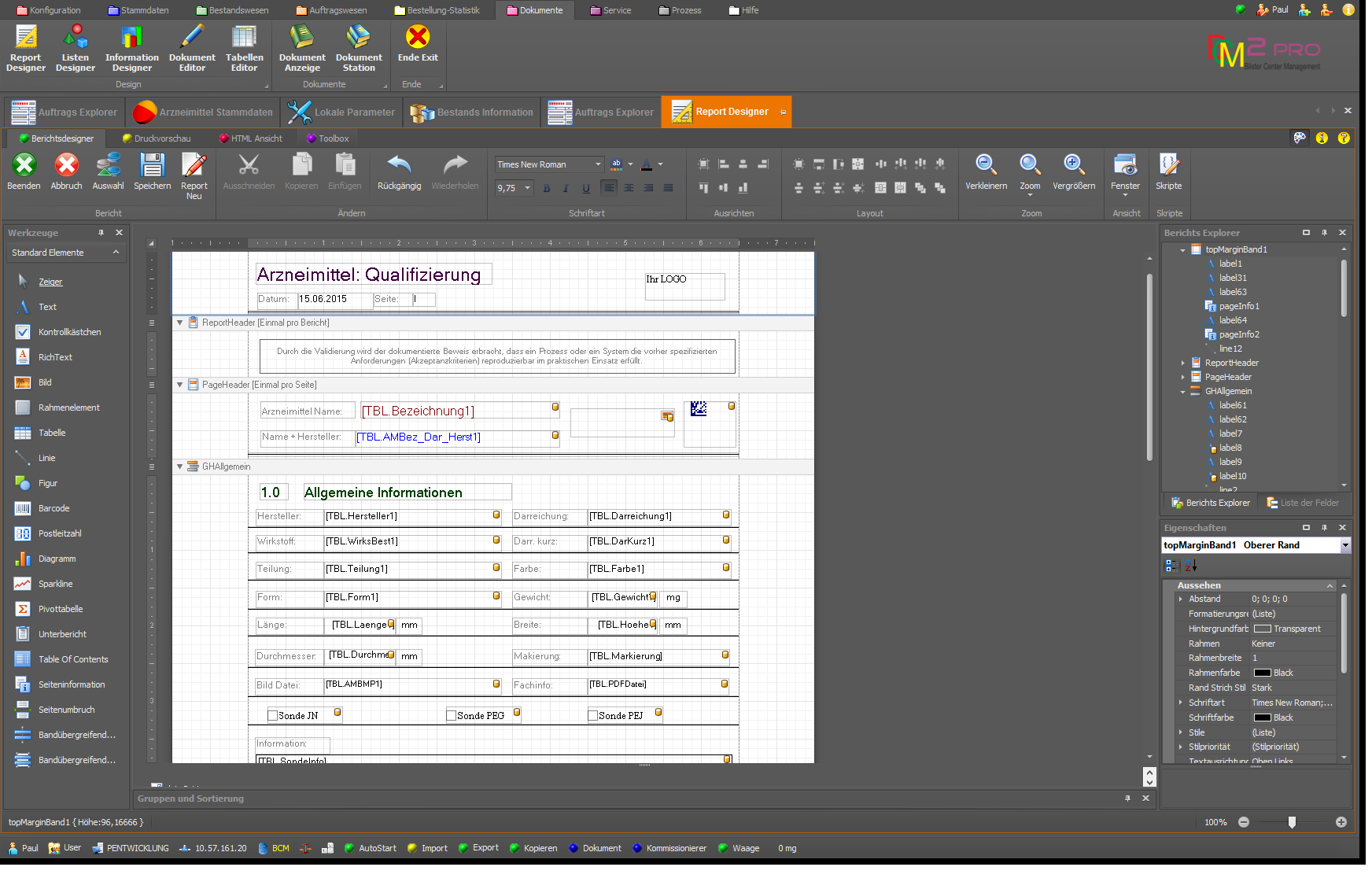
Task: Open the Skripte editor icon
Action: click(1168, 165)
